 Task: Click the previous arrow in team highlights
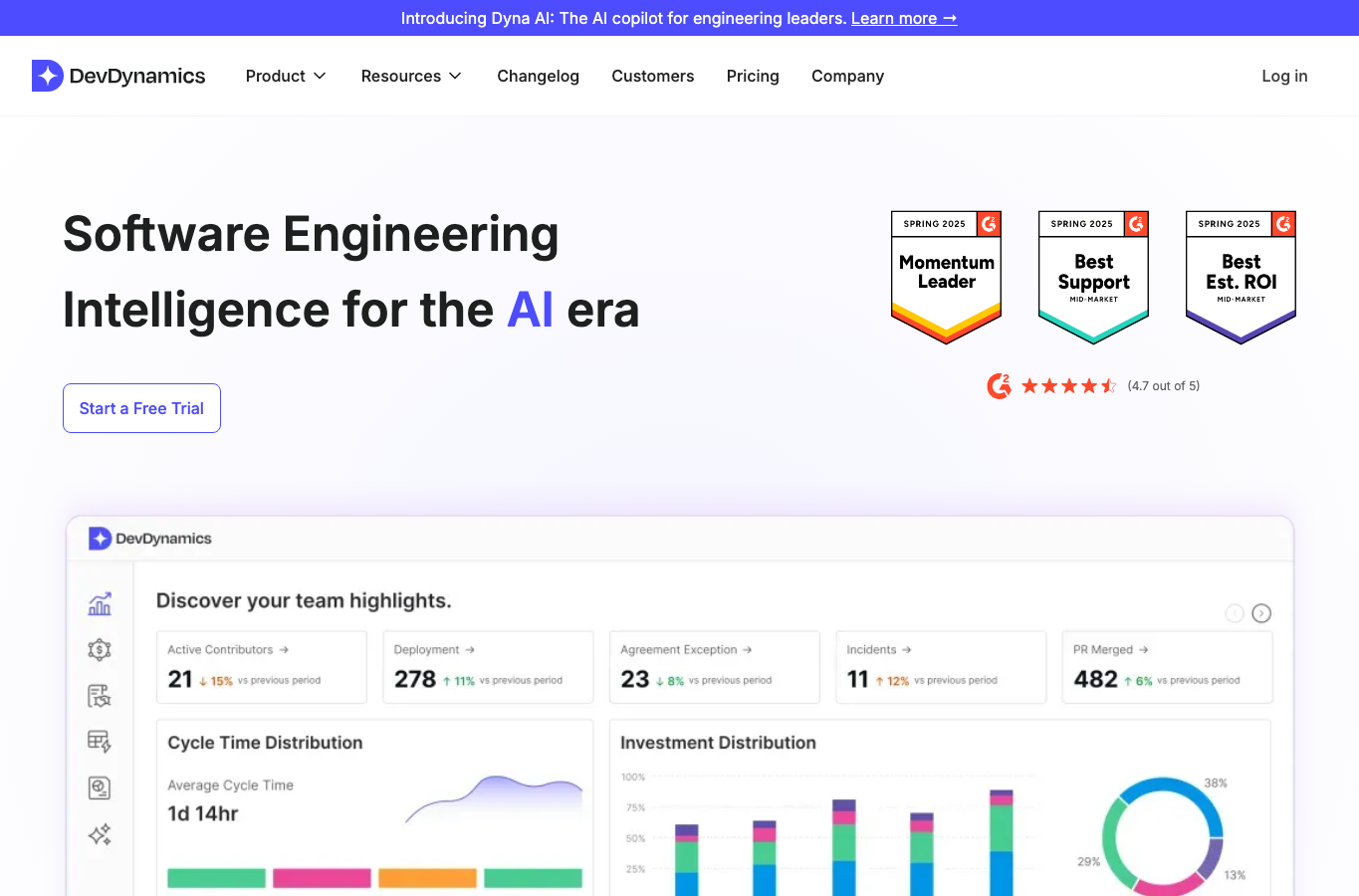coord(1235,613)
